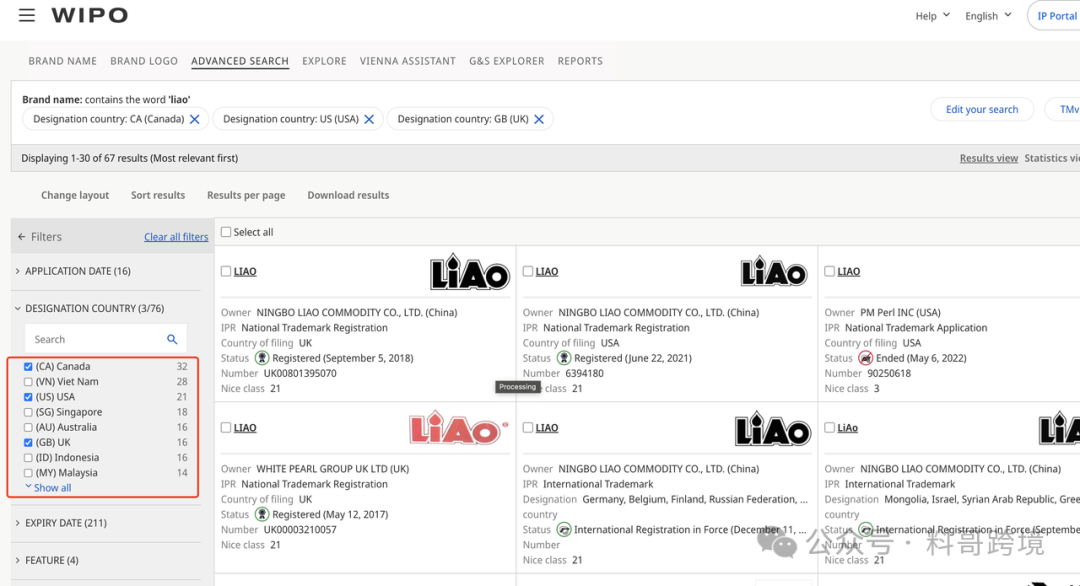Select the WHITE PEARL GROUP LIAO result checkbox
1080x586 pixels.
click(x=226, y=428)
